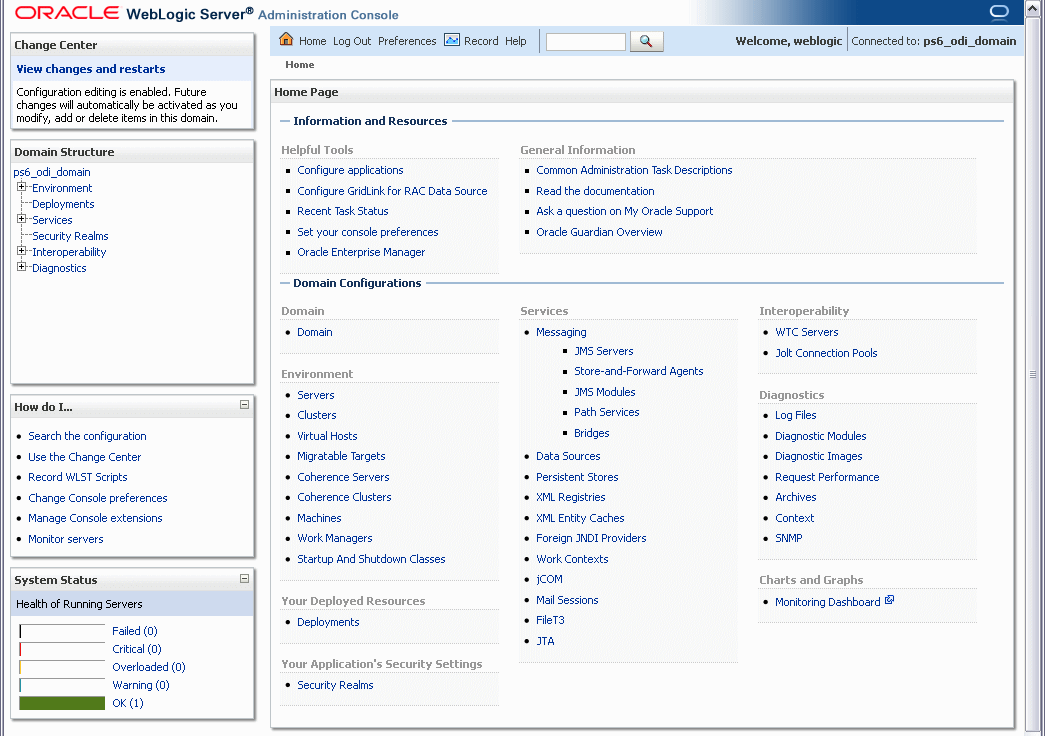Open WTC Servers link

click(806, 332)
